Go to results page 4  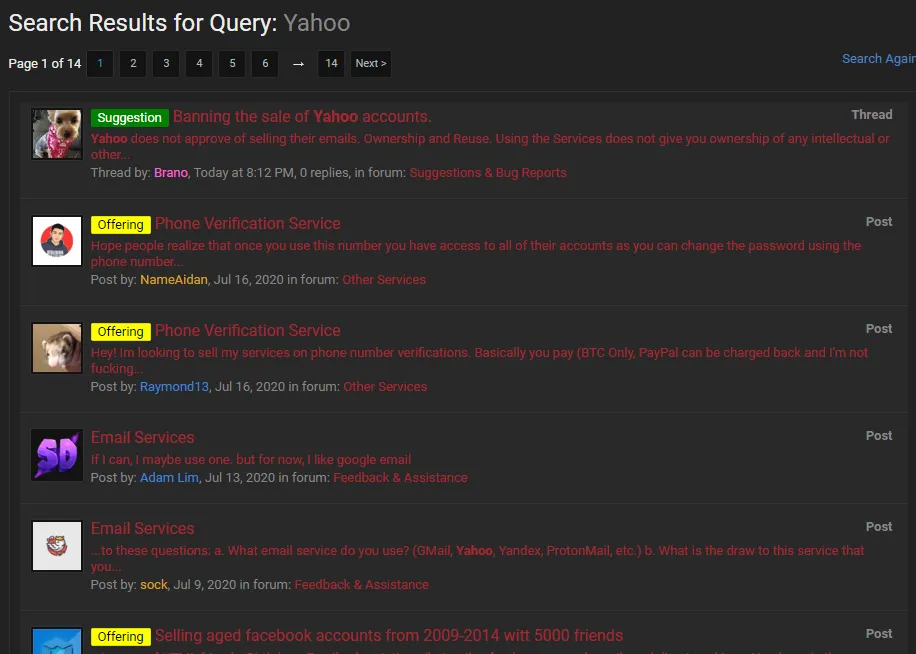(x=199, y=64)
